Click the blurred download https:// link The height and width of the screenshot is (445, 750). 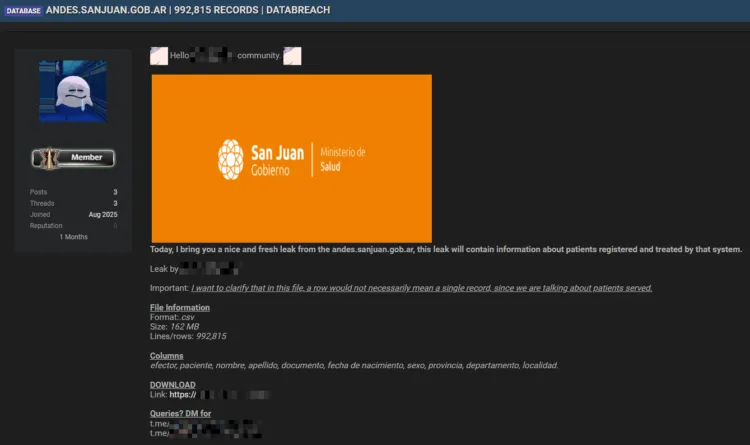point(220,395)
